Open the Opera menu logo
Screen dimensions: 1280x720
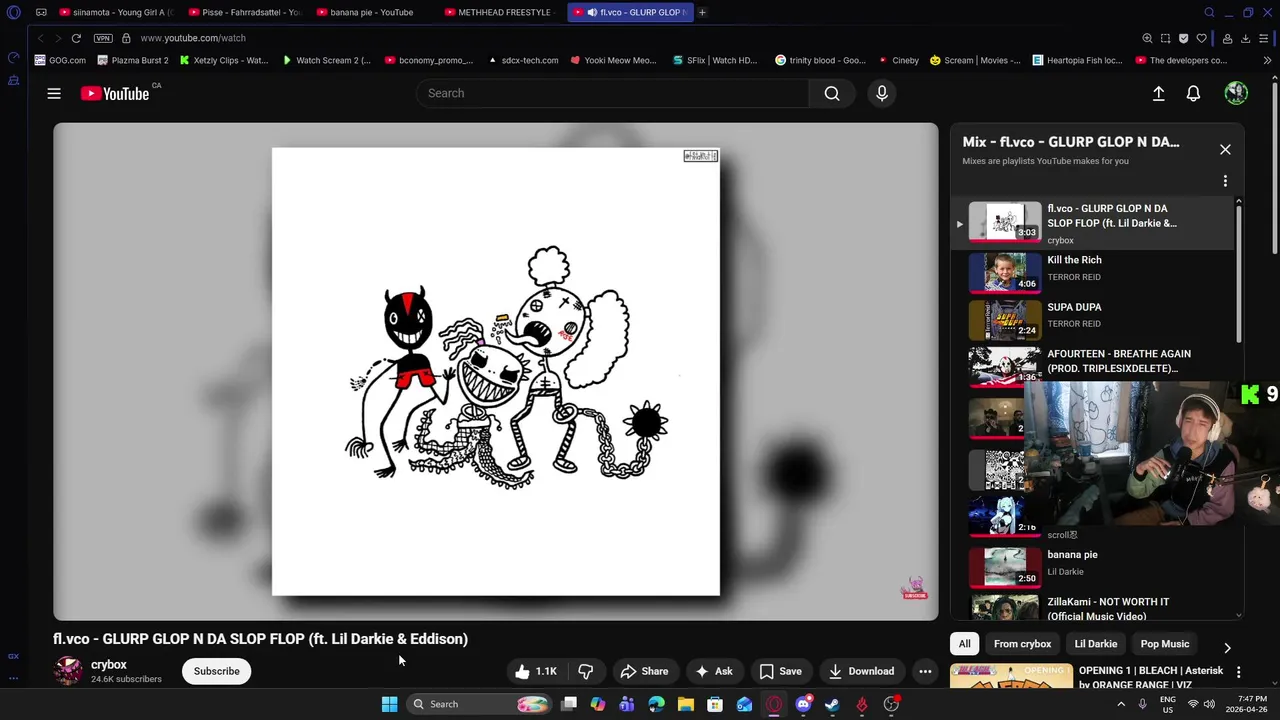point(13,12)
